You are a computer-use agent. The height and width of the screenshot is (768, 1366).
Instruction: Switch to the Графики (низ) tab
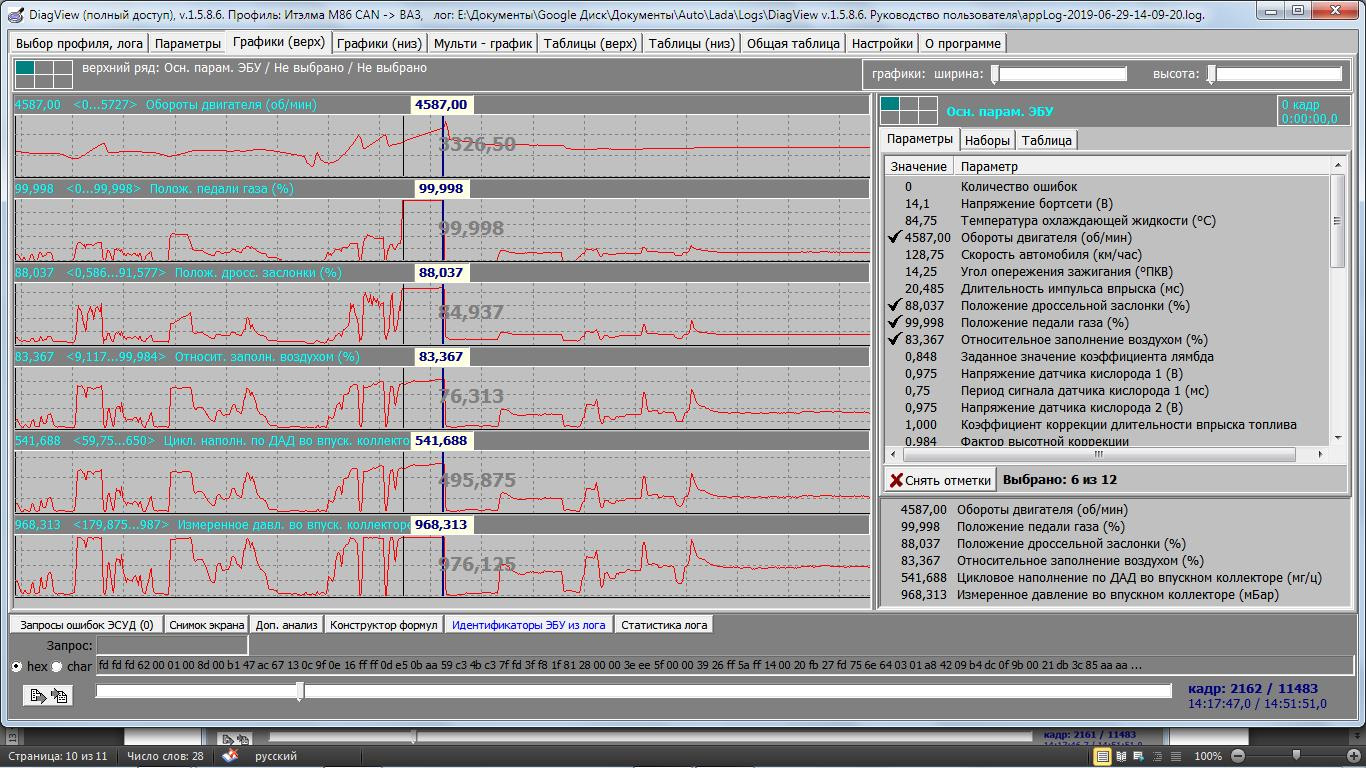coord(379,44)
